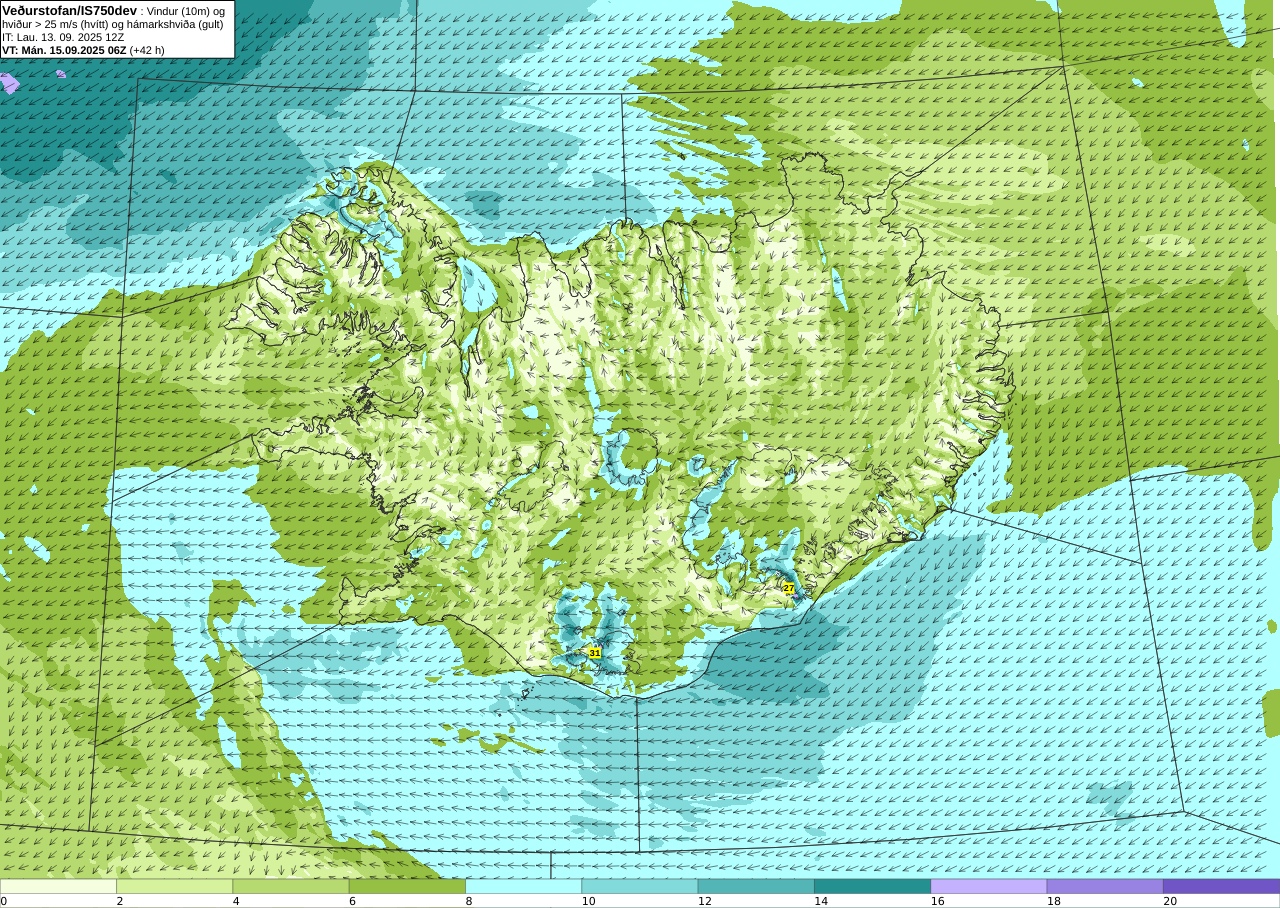Click the medium green 4–6 m/s legend swatch
Screen dimensions: 1280x908
coord(291,886)
